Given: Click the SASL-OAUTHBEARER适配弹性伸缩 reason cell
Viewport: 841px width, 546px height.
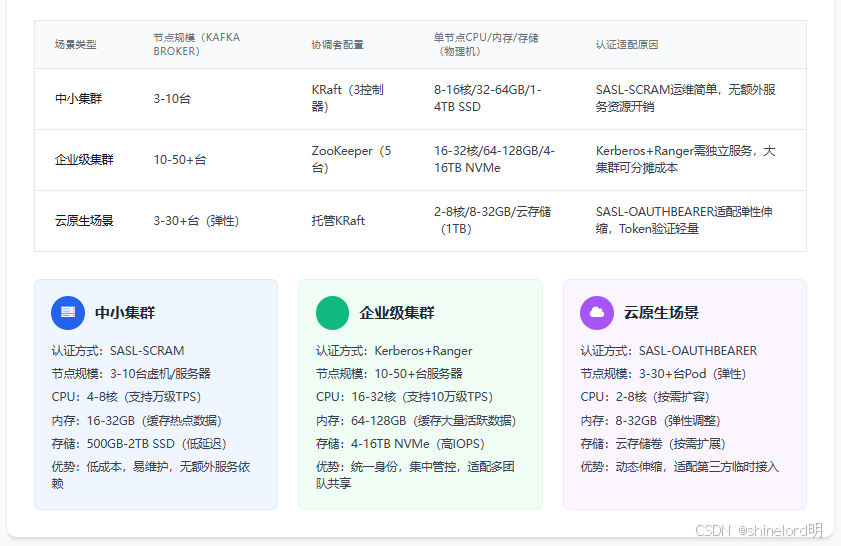Looking at the screenshot, I should pos(684,220).
